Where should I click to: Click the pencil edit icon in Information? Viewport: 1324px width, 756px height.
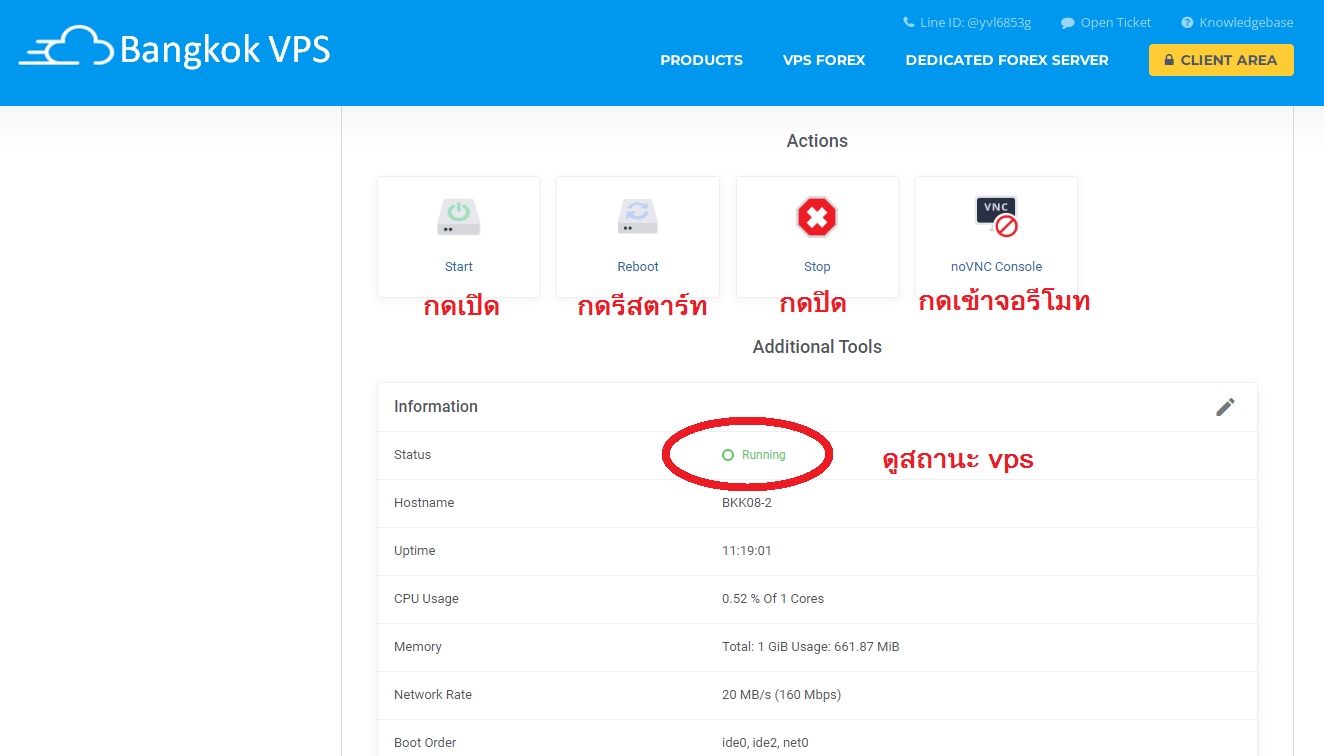pos(1225,407)
